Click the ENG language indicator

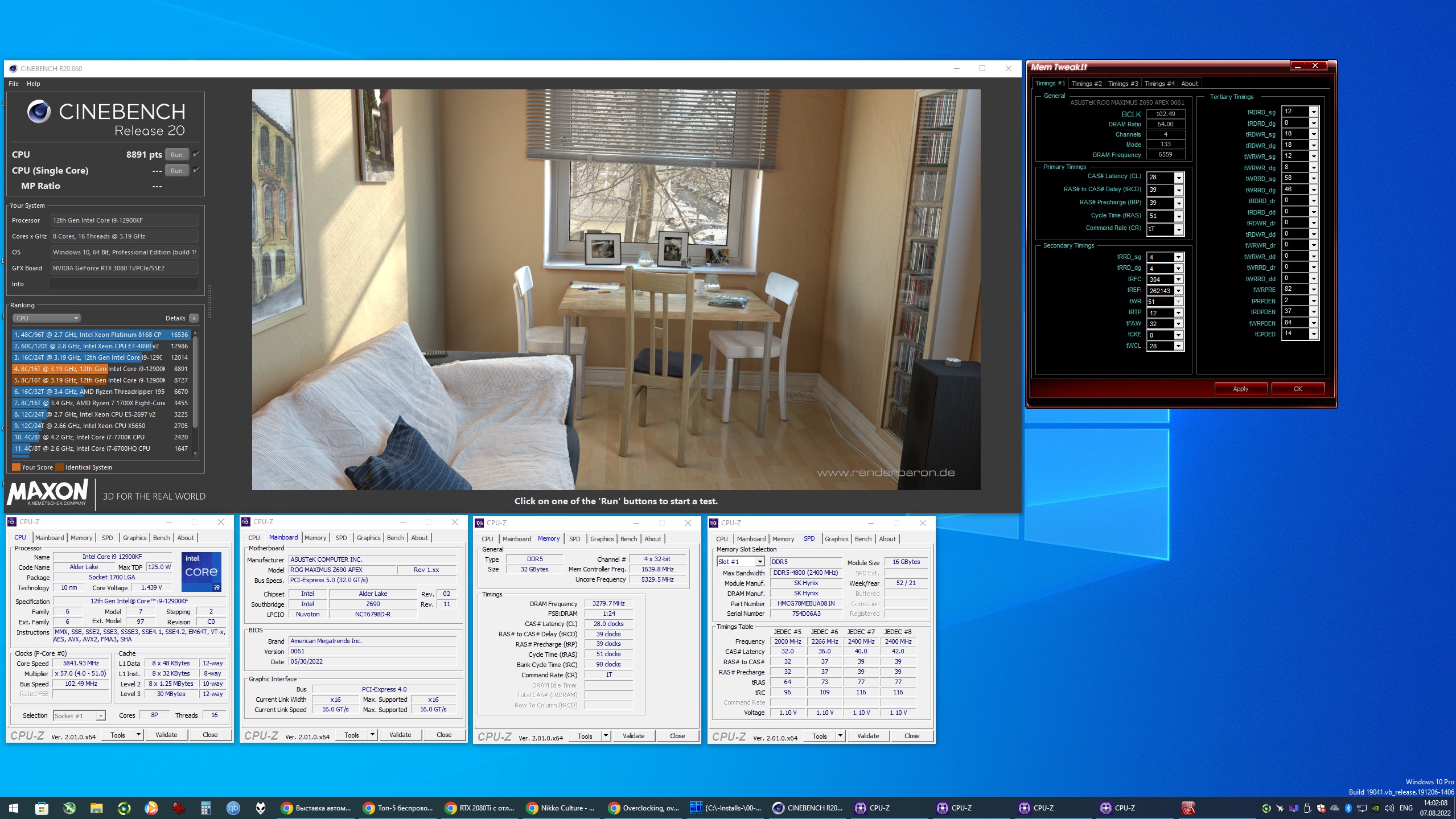[x=1406, y=808]
